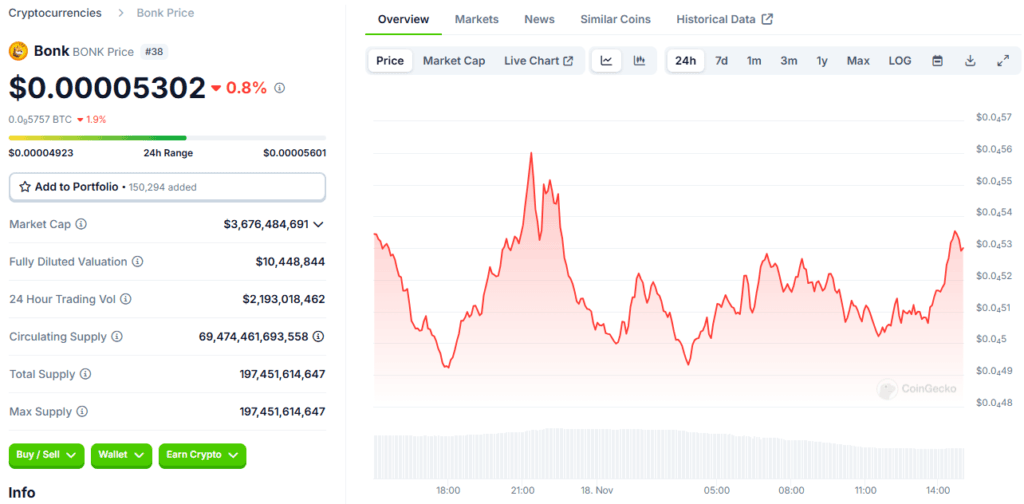The height and width of the screenshot is (504, 1024).
Task: Open the Earn Crypto dropdown
Action: 202,455
